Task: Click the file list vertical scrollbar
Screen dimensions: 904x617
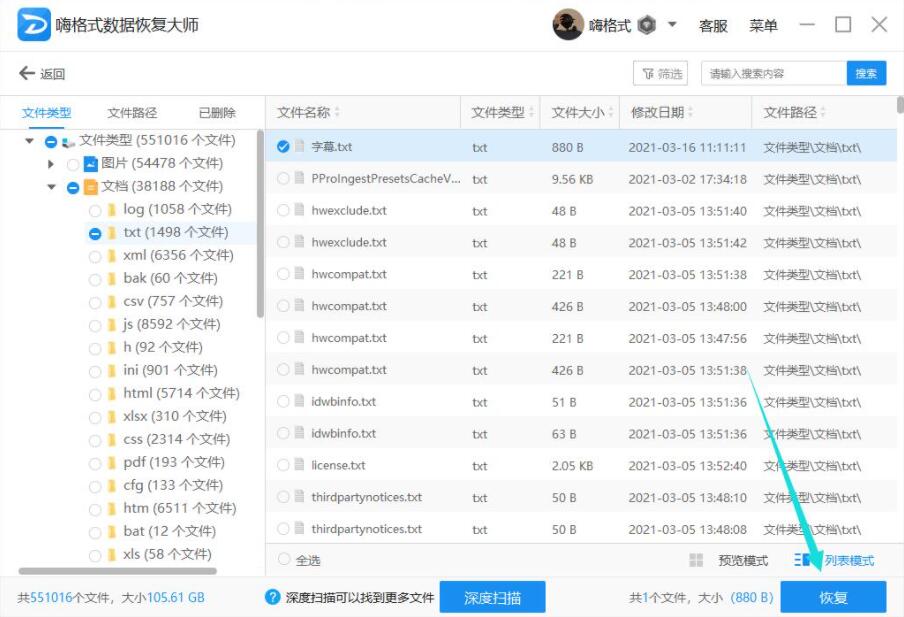Action: [x=901, y=106]
